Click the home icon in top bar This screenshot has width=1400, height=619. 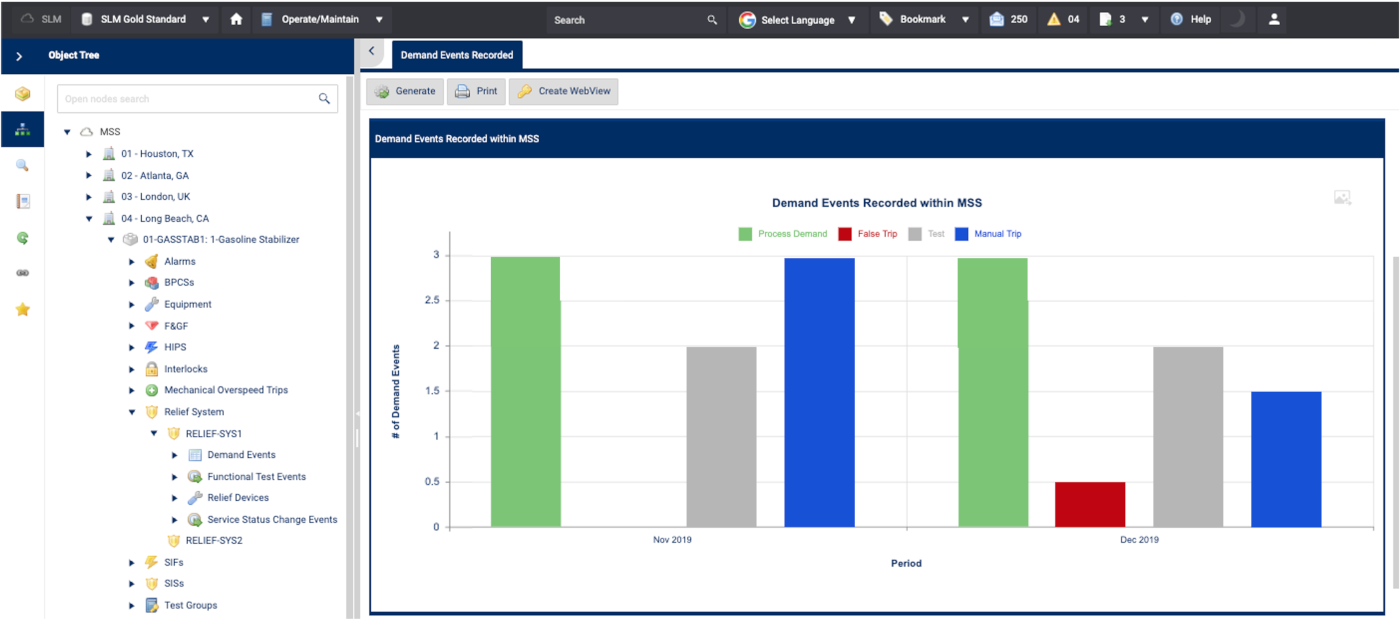236,19
